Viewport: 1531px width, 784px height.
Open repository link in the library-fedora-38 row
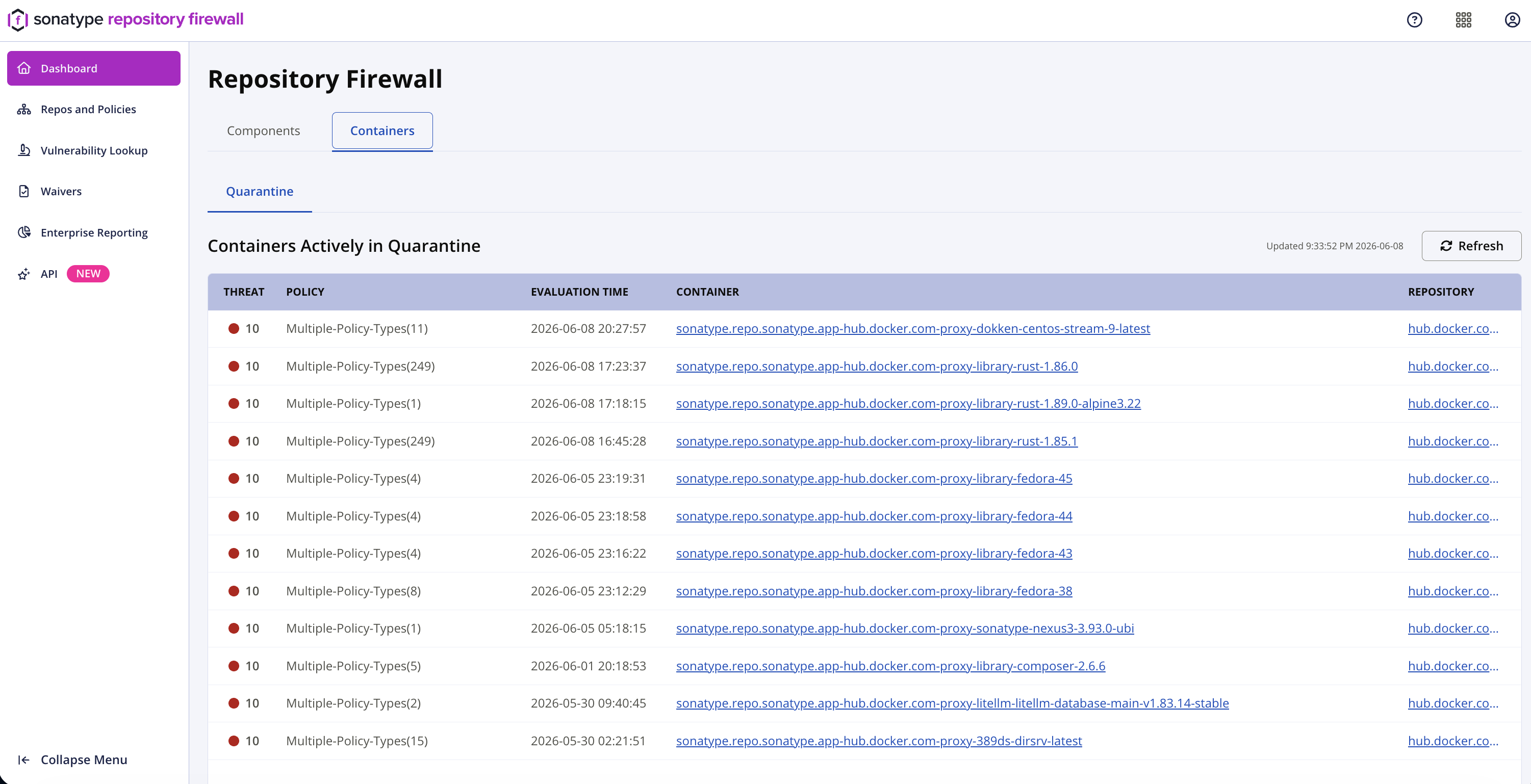(x=1453, y=591)
